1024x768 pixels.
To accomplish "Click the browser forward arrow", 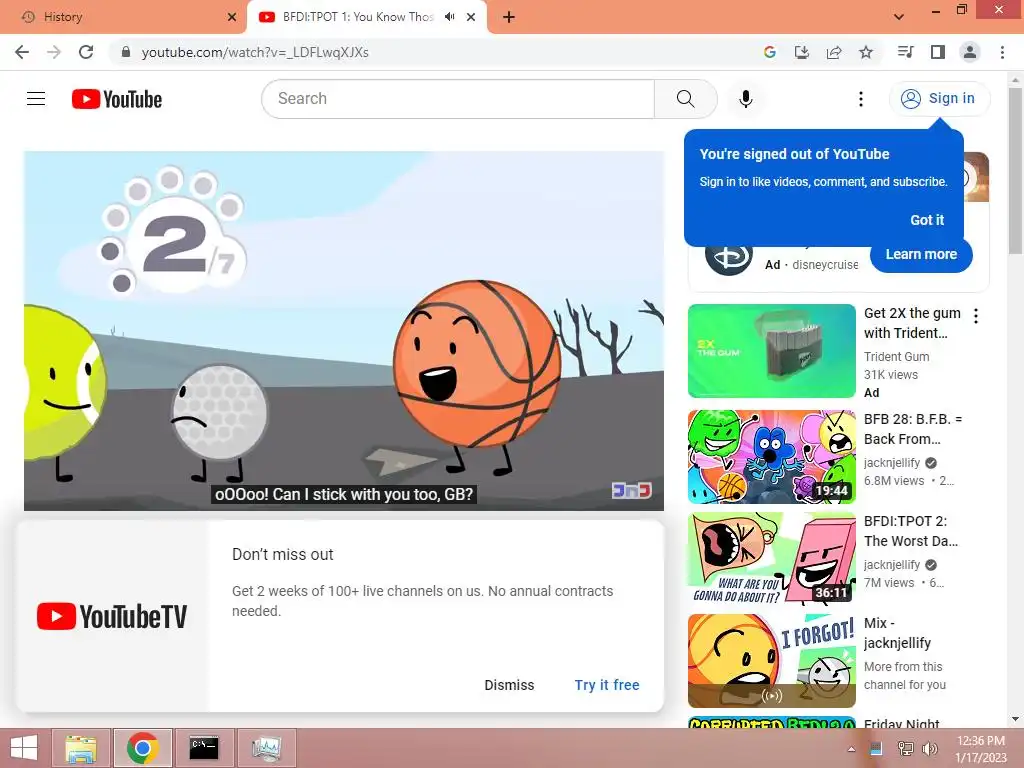I will [x=54, y=52].
